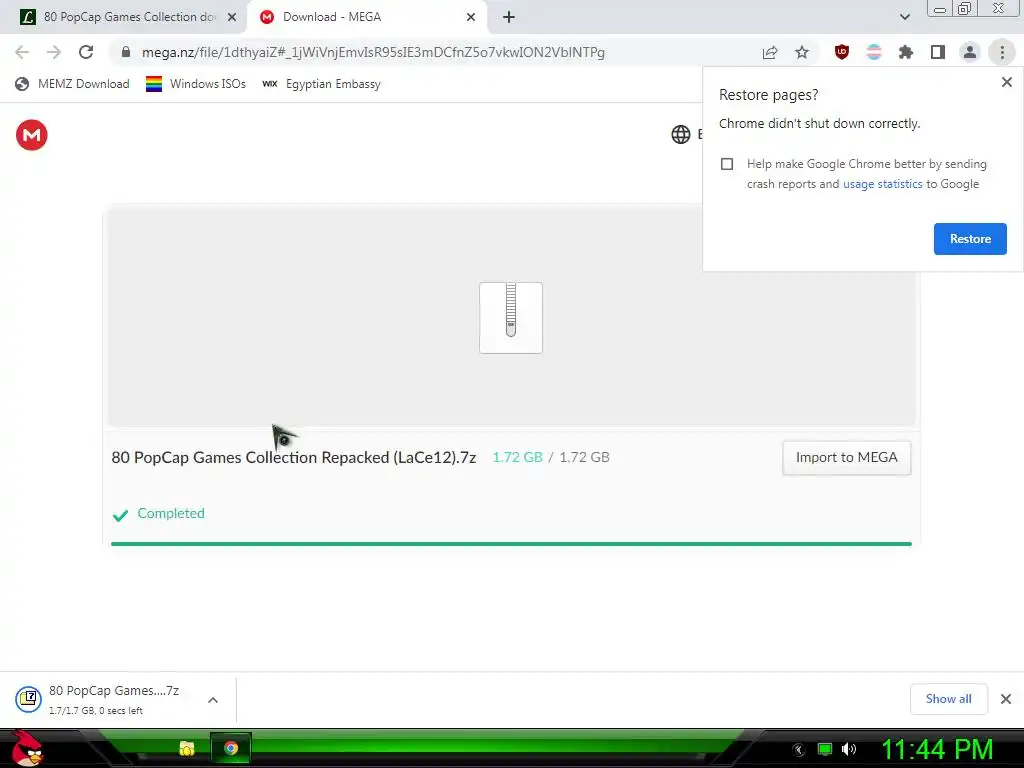The width and height of the screenshot is (1024, 768).
Task: Open the uBlock Origin extension
Action: (x=842, y=52)
